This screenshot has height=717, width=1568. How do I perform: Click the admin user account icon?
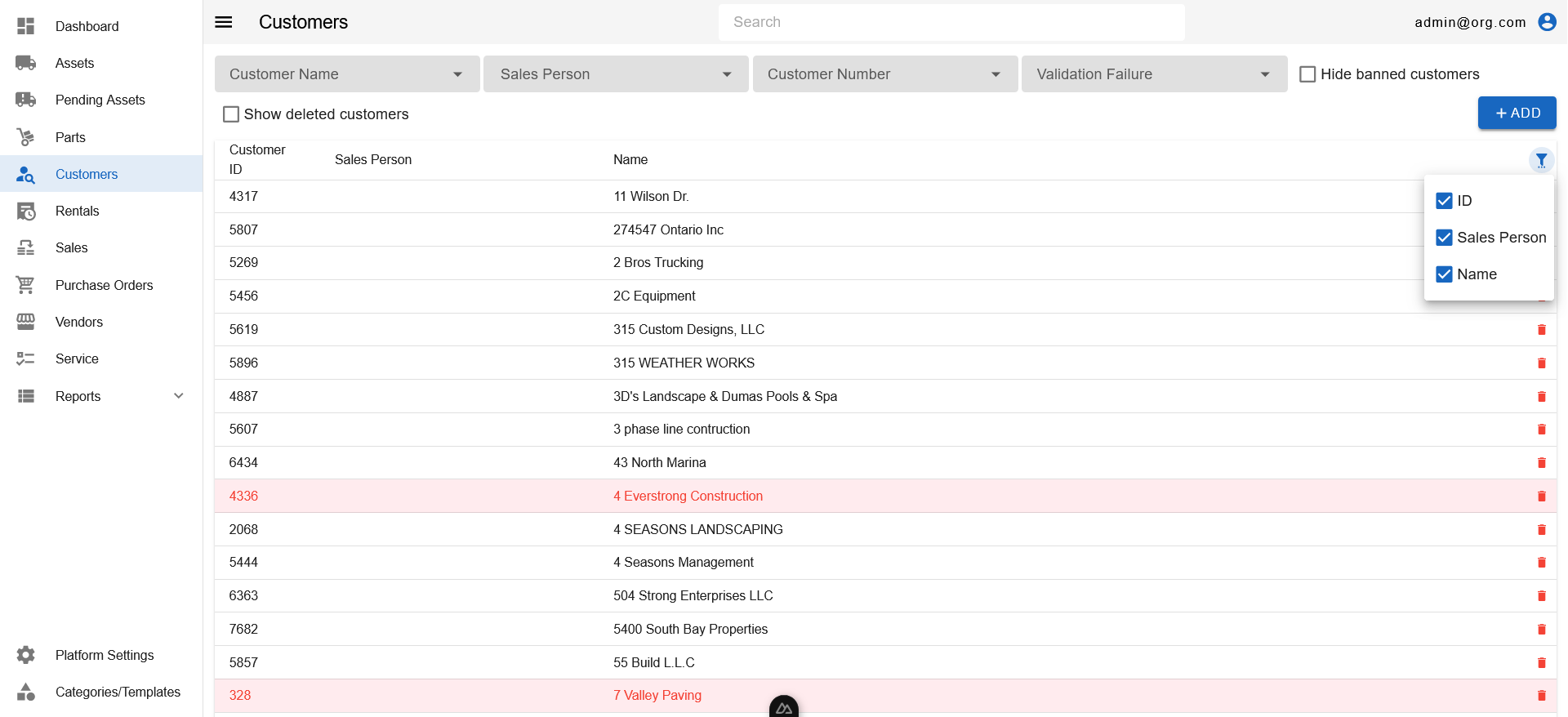click(1547, 22)
